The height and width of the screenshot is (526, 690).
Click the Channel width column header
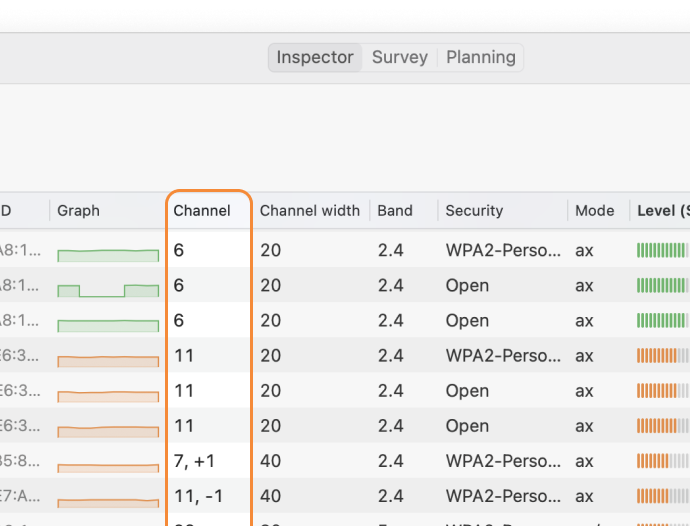click(x=310, y=210)
